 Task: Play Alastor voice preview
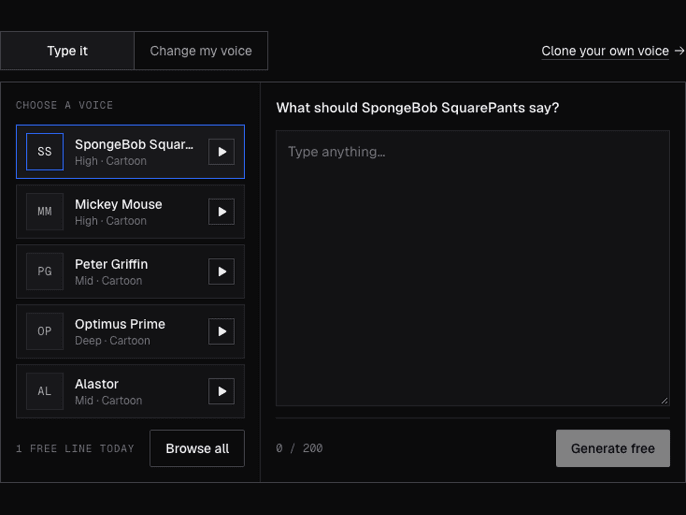[x=221, y=391]
